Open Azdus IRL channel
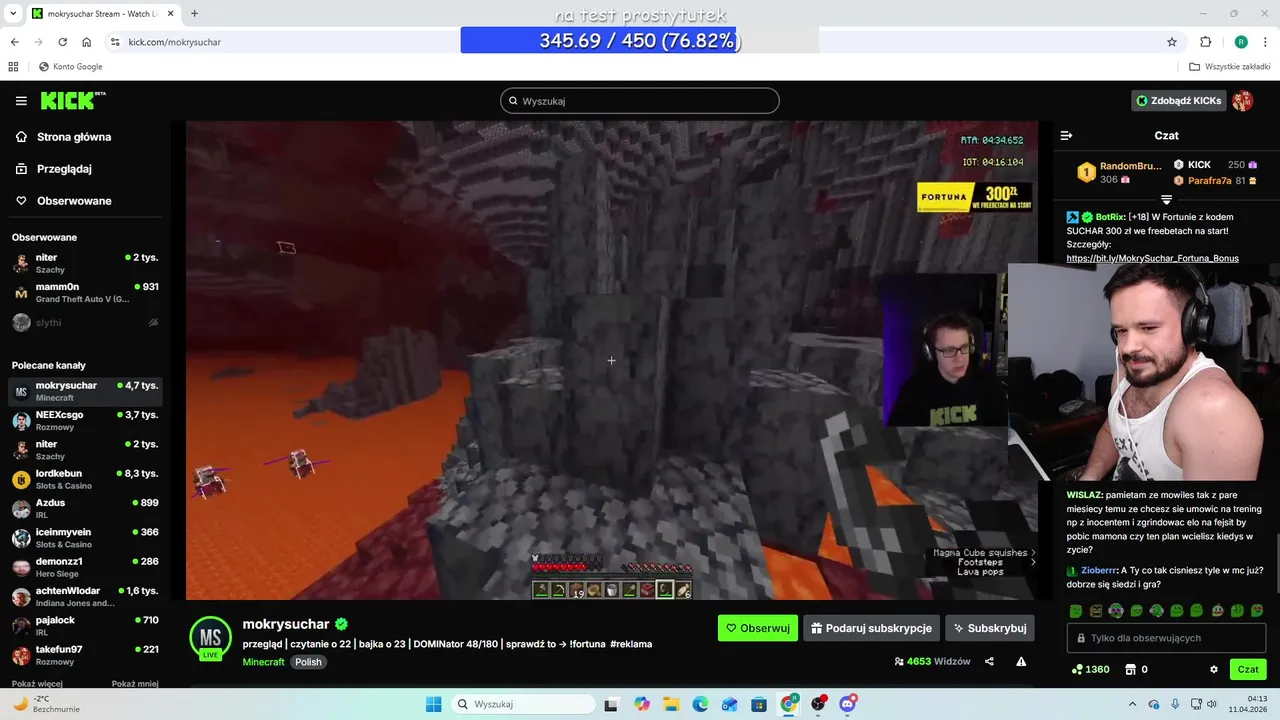This screenshot has height=720, width=1280. pos(85,509)
